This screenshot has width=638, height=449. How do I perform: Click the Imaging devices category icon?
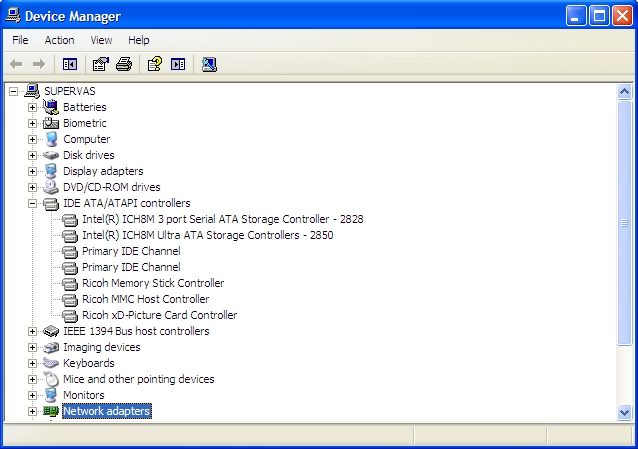point(51,347)
